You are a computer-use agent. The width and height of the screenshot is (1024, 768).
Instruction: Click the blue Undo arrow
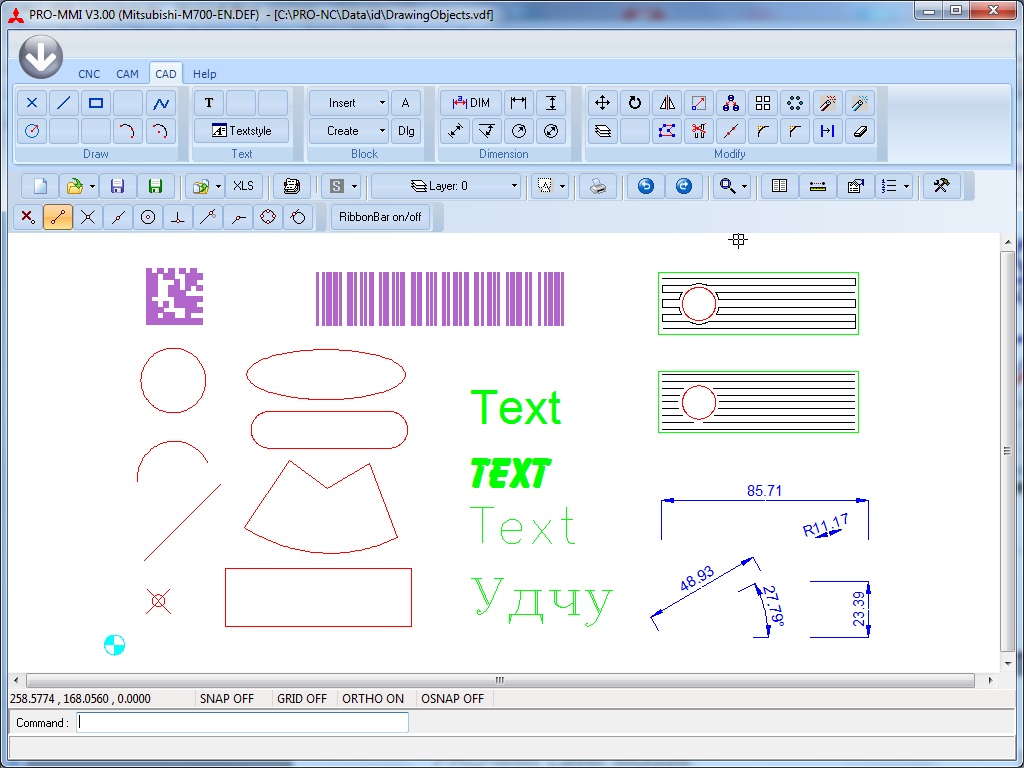click(x=646, y=186)
